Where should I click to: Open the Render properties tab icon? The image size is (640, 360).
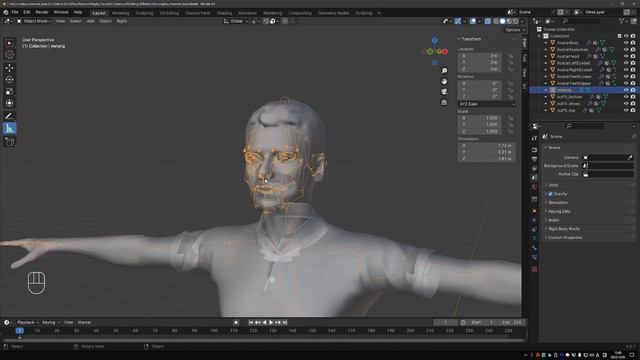tap(534, 150)
